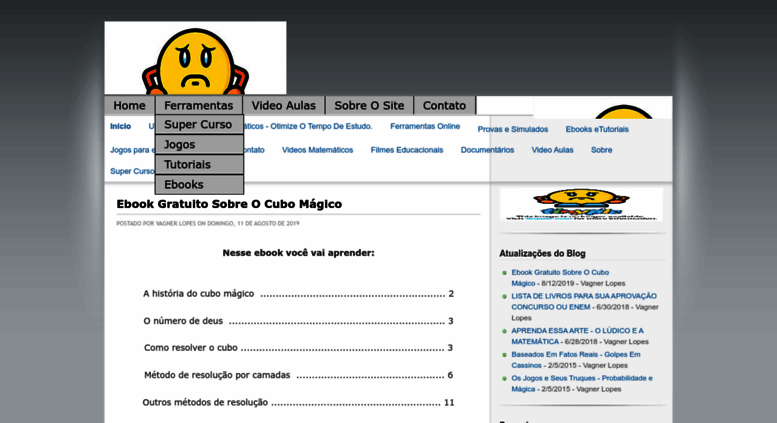Viewport: 777px width, 423px height.
Task: Open the Documentários link
Action: pyautogui.click(x=488, y=150)
